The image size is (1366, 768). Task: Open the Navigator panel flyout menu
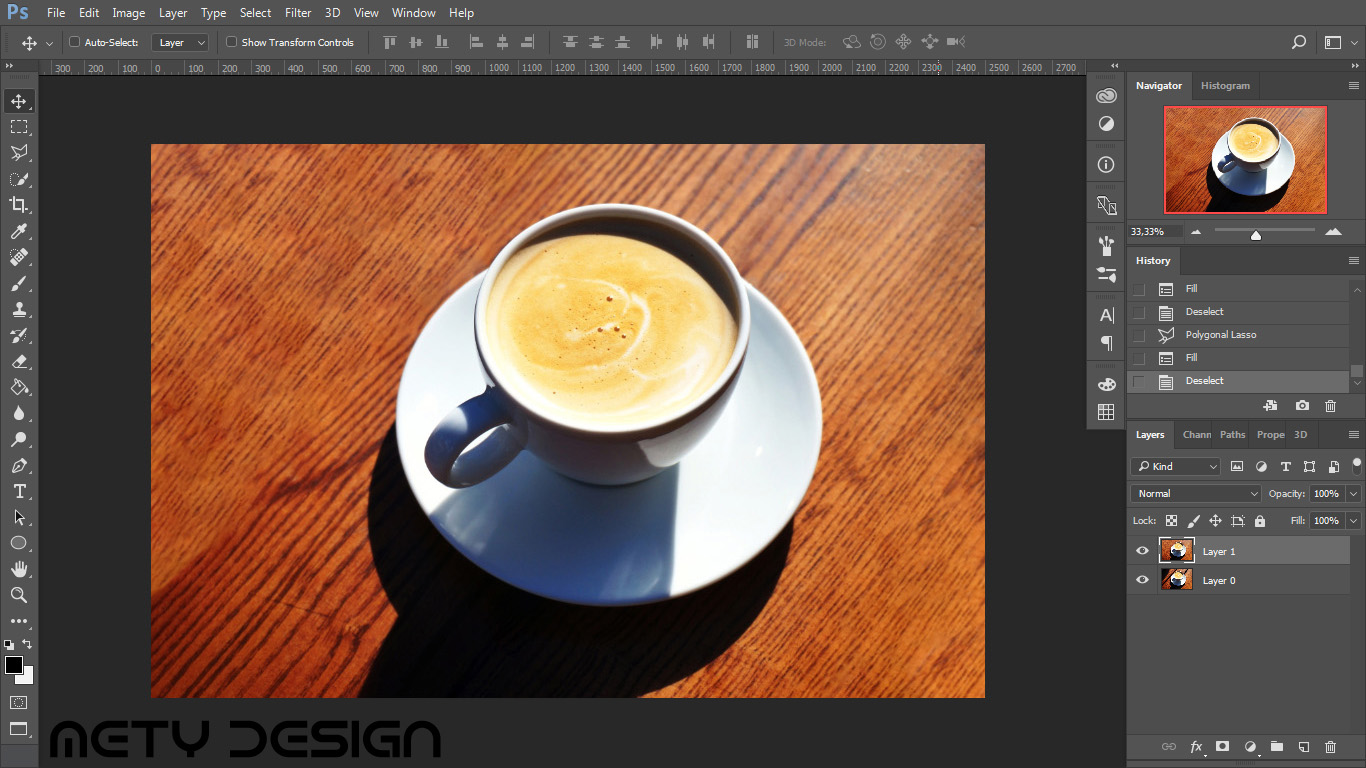click(1354, 86)
